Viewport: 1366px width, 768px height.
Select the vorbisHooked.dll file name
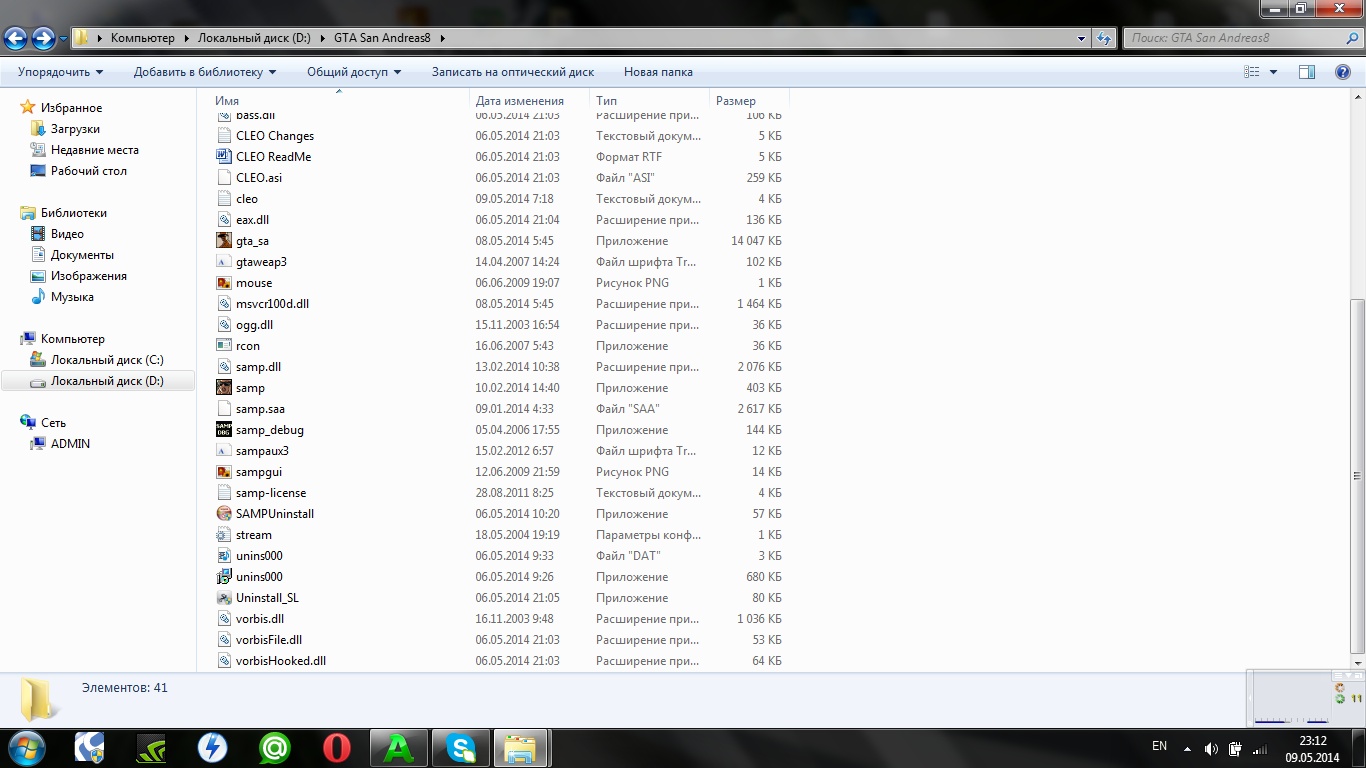281,661
